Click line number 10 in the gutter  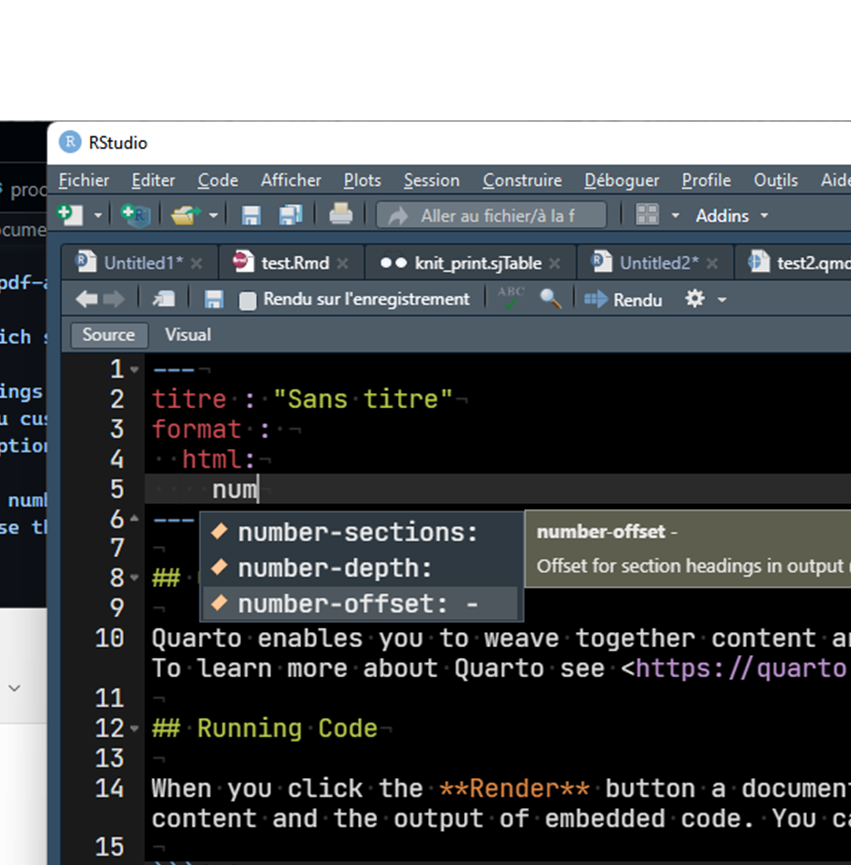coord(110,638)
